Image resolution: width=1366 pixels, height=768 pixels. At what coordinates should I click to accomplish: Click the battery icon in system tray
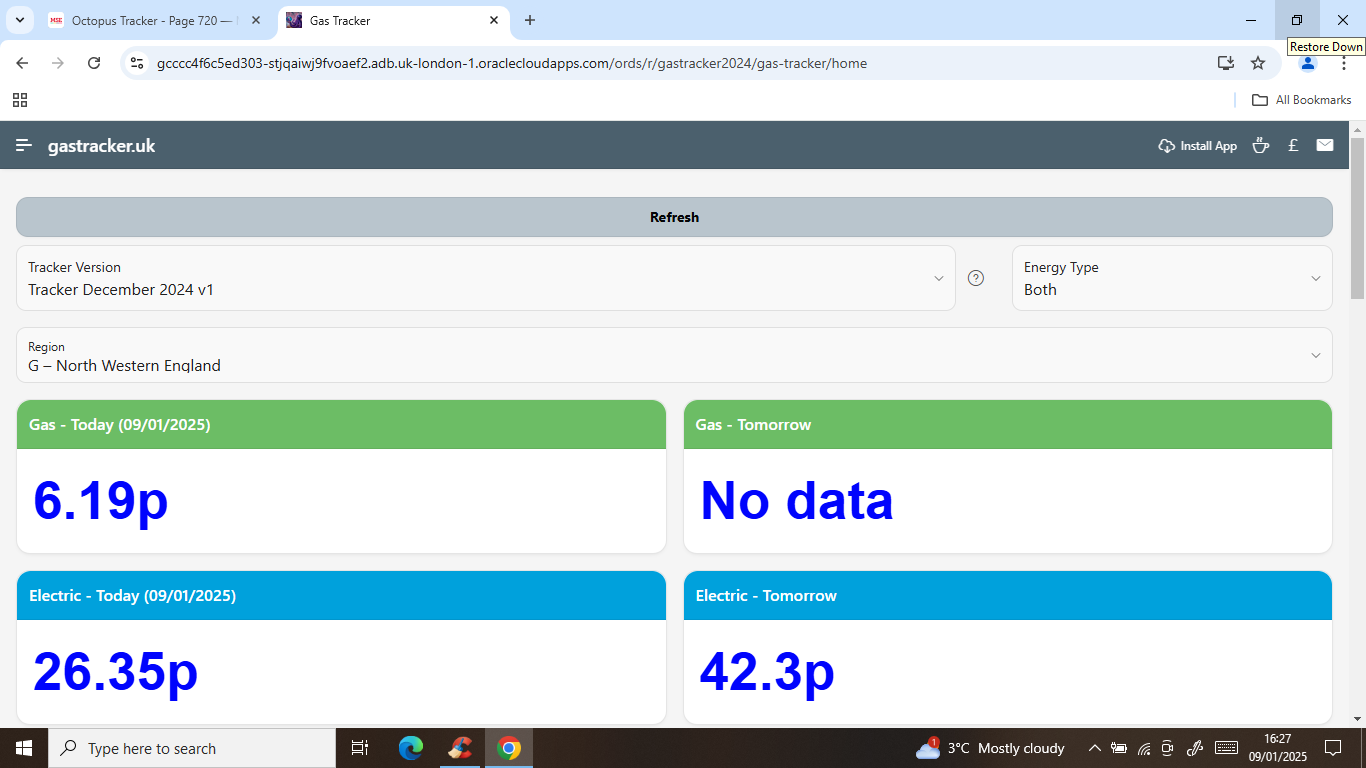pyautogui.click(x=1119, y=748)
